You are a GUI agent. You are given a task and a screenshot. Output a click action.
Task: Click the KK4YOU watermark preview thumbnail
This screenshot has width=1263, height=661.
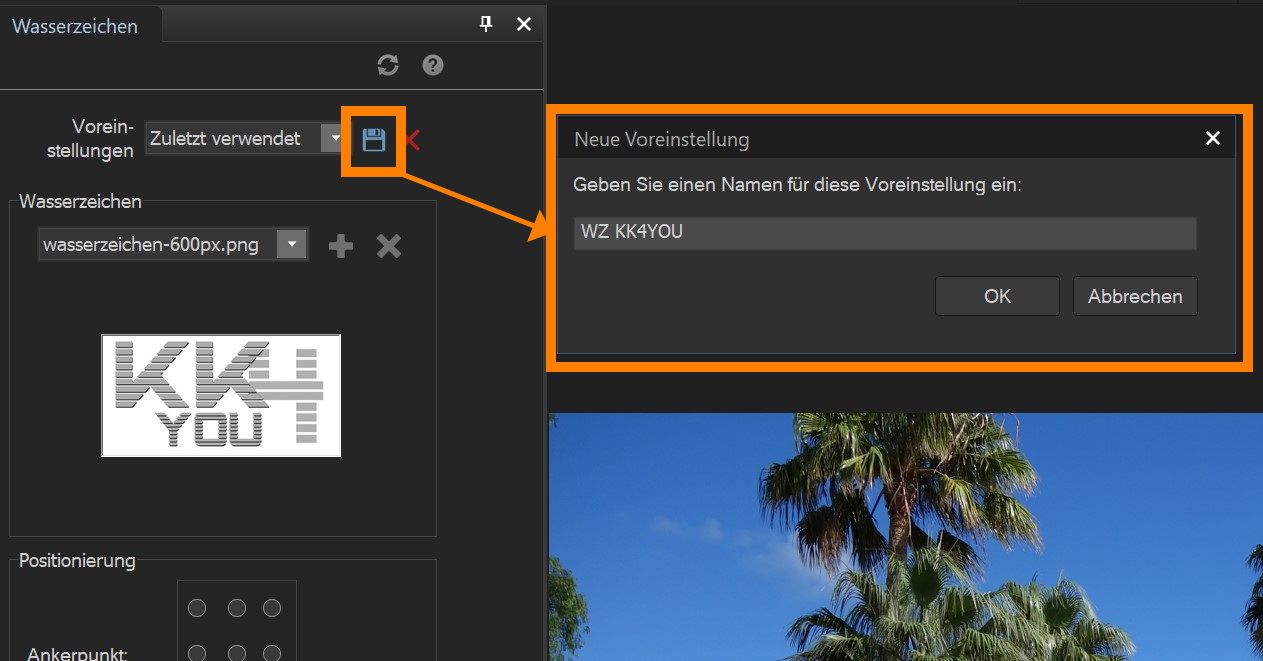[221, 396]
